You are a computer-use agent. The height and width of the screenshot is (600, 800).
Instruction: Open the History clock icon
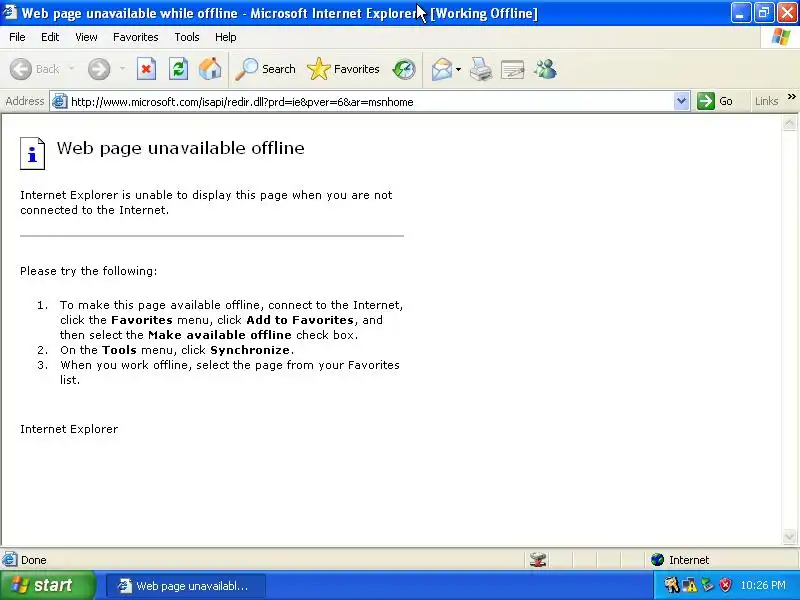coord(404,69)
